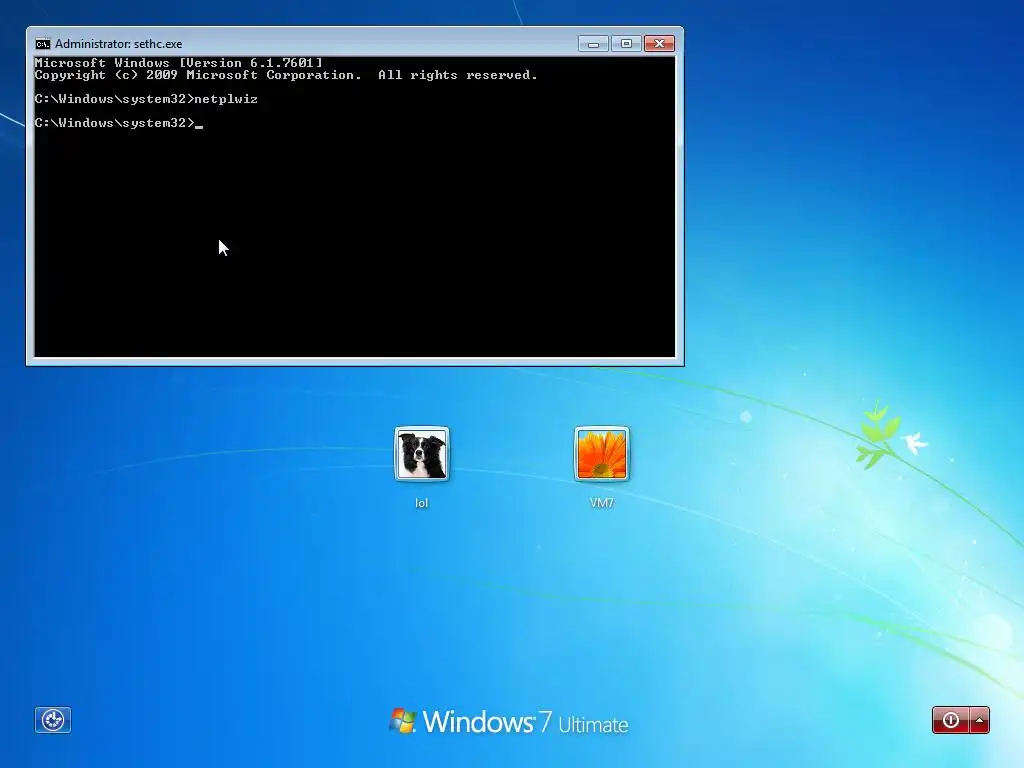Click the Microsoft Windows version line

(178, 63)
